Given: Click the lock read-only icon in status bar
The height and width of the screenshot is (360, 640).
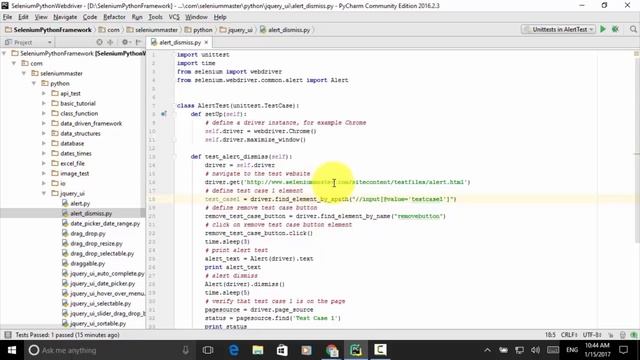Looking at the screenshot, I should coord(611,335).
